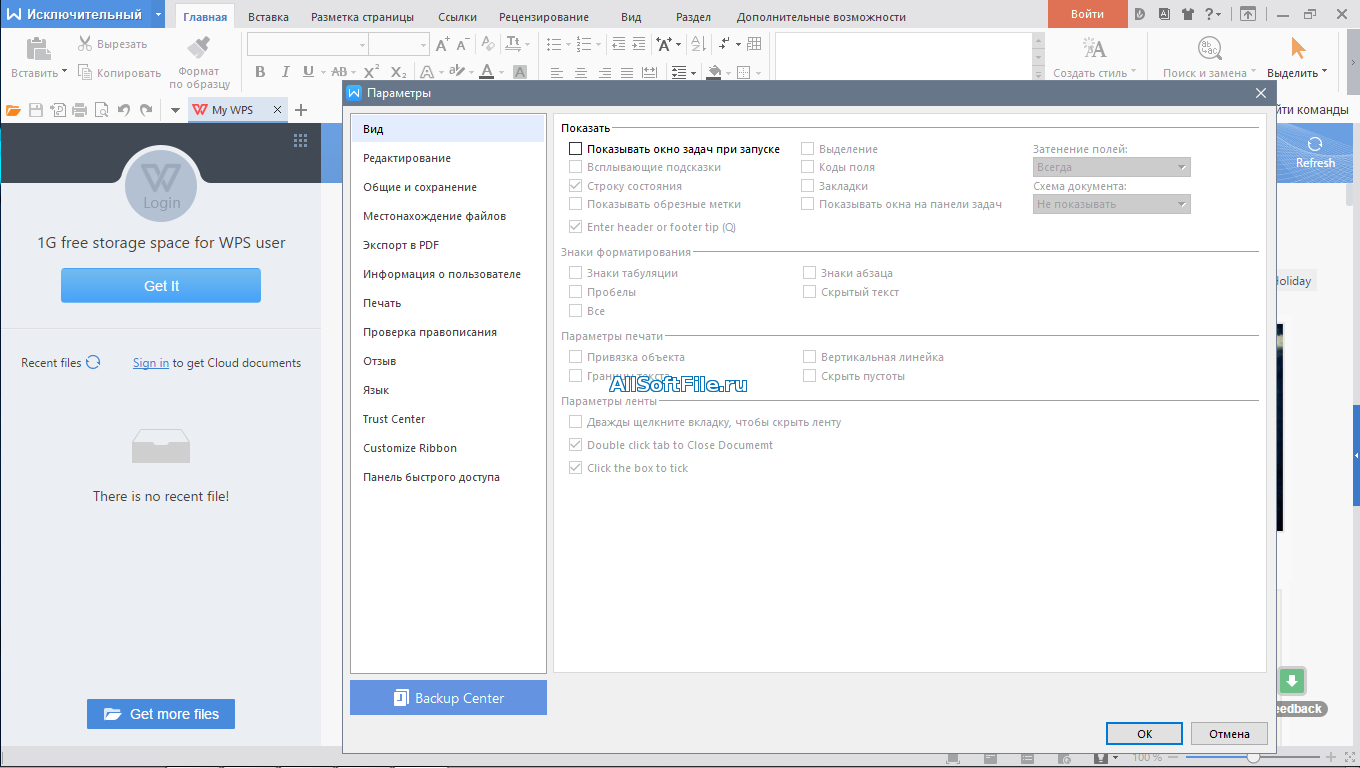Expand the field shading dropdown set to Всегда
This screenshot has width=1360, height=768.
click(x=1111, y=167)
